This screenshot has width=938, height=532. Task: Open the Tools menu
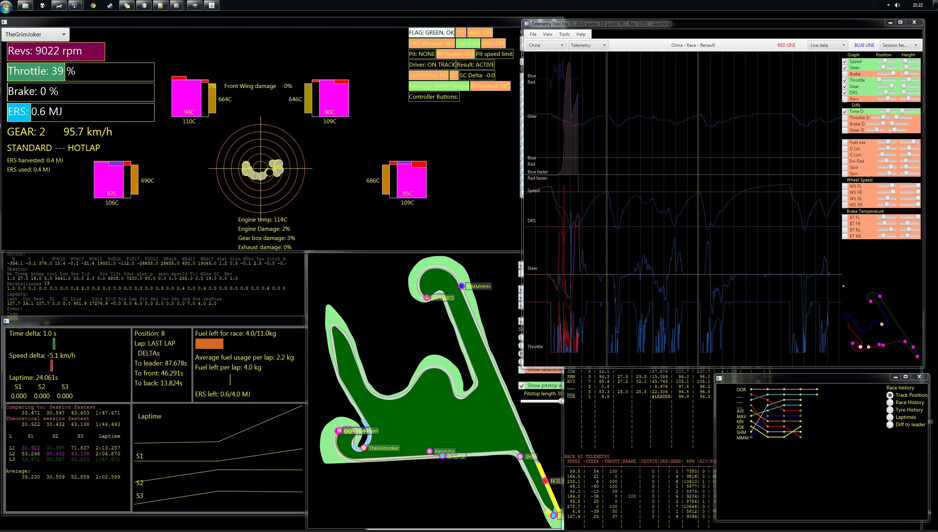pyautogui.click(x=564, y=34)
